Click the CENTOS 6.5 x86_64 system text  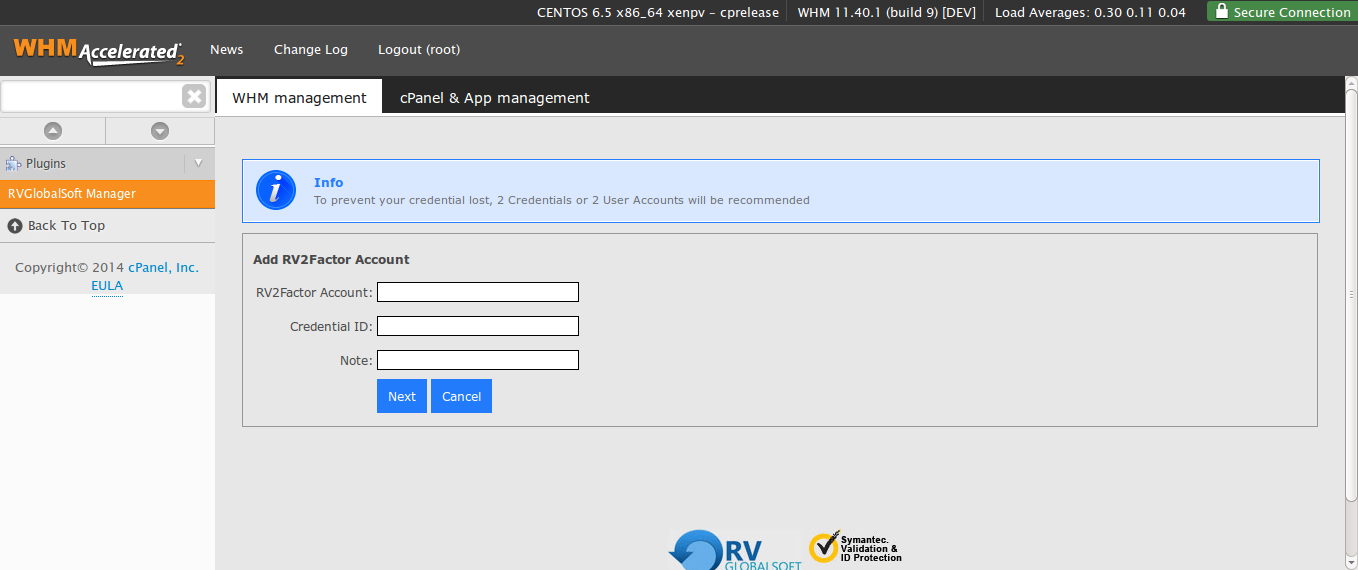(658, 12)
